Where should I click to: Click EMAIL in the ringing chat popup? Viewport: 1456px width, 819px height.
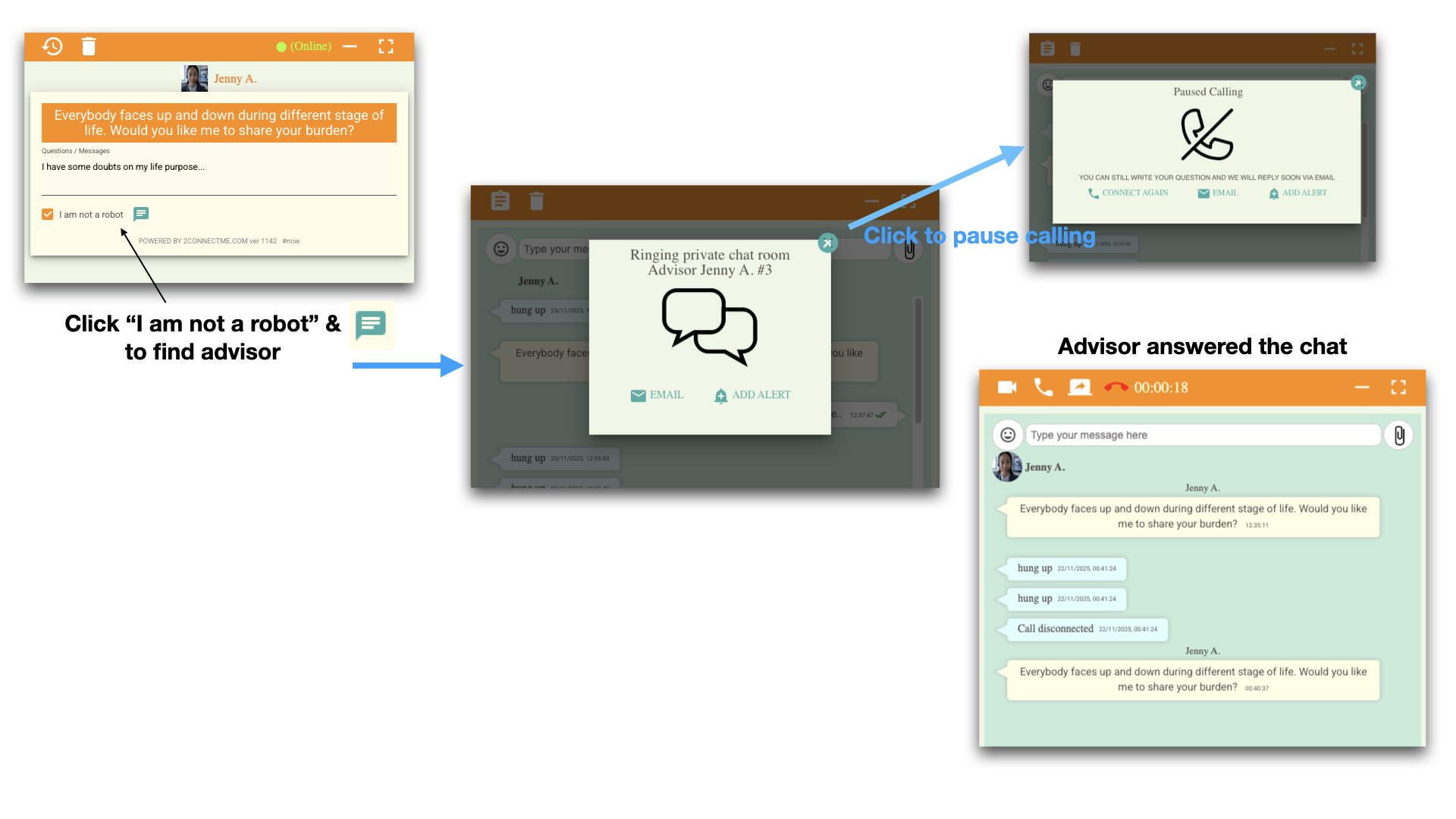point(657,395)
